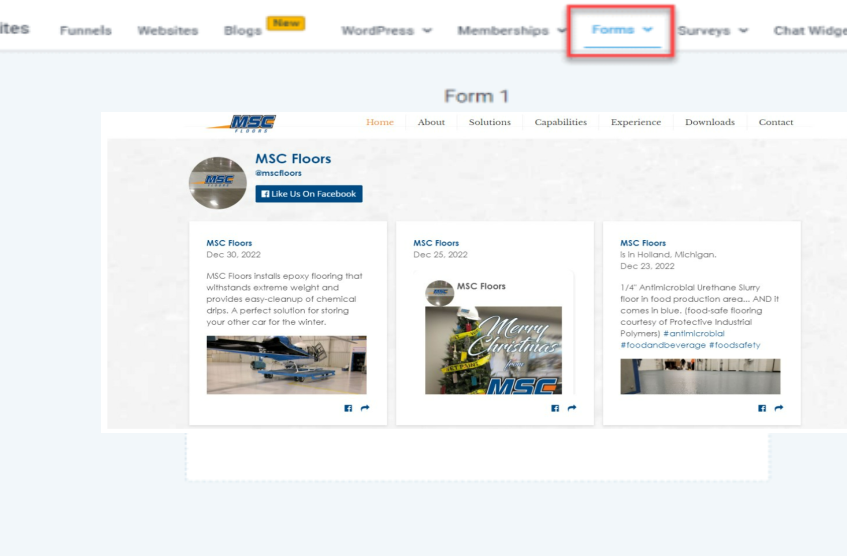The width and height of the screenshot is (847, 556).
Task: Open the blue floor photo in Dec 23 post
Action: 700,377
